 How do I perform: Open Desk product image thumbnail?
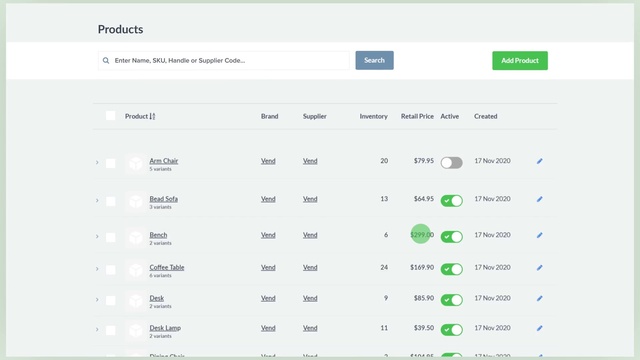tap(136, 301)
